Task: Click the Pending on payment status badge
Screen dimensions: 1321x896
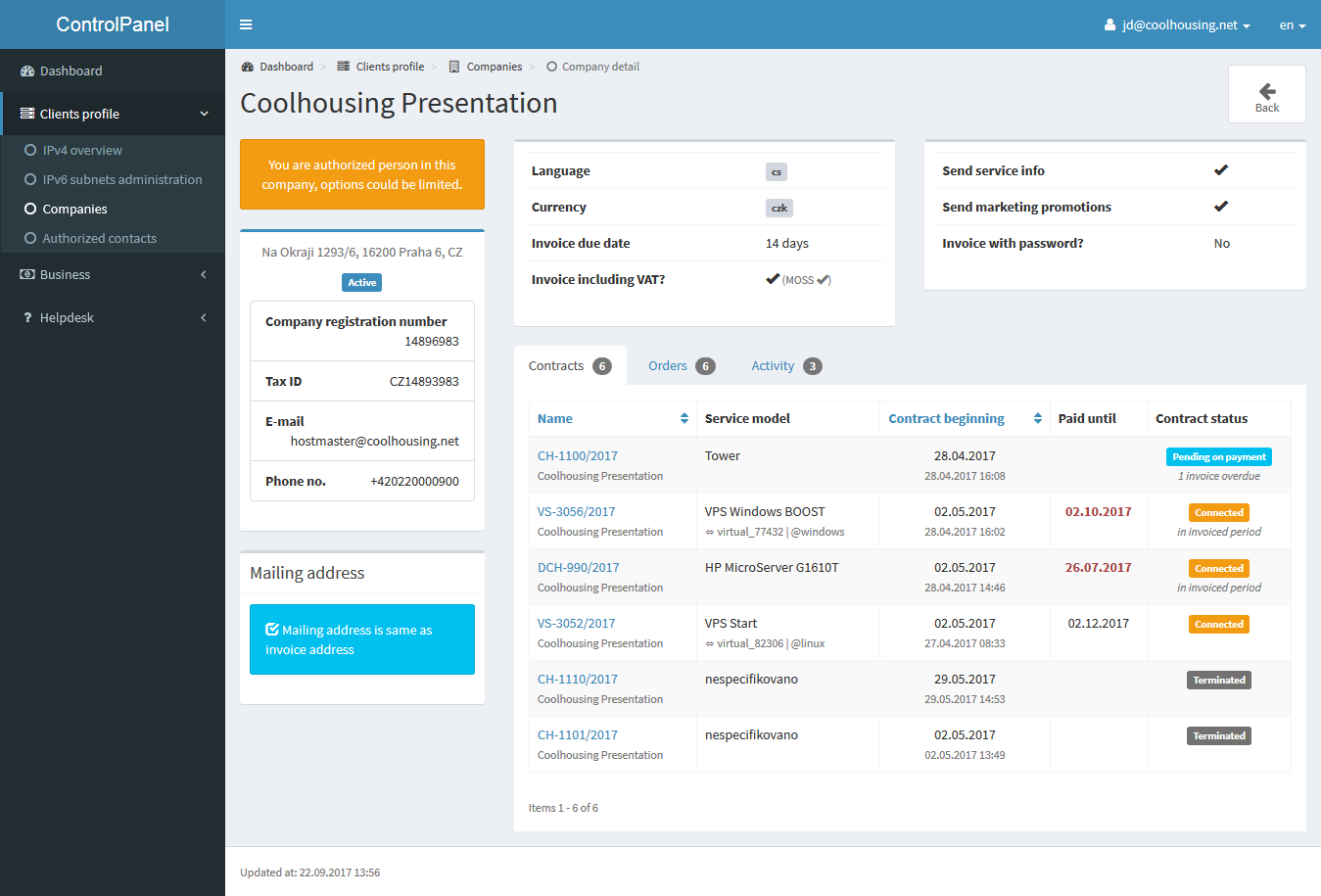Action: [x=1219, y=457]
